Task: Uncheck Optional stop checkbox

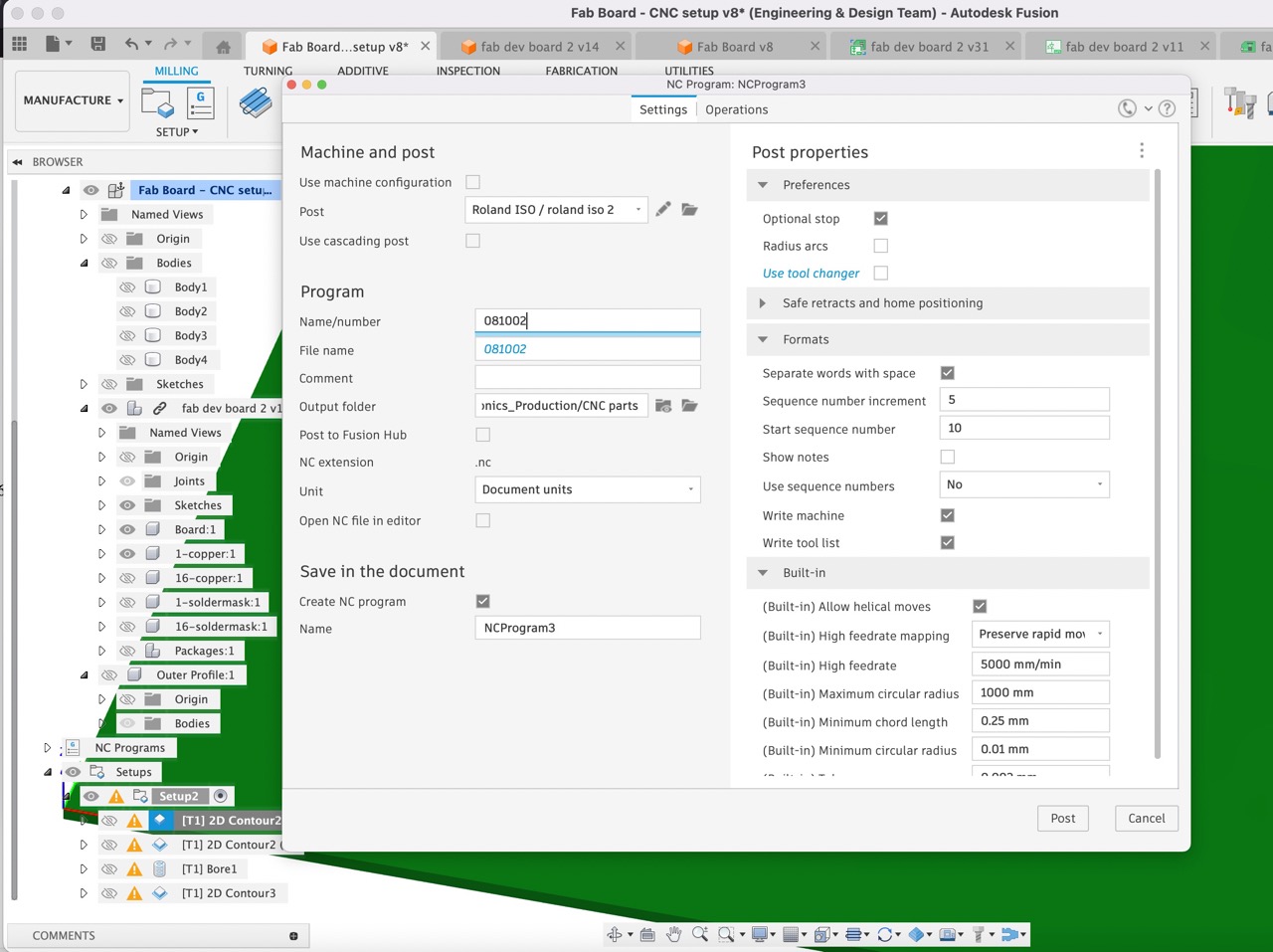Action: point(881,218)
